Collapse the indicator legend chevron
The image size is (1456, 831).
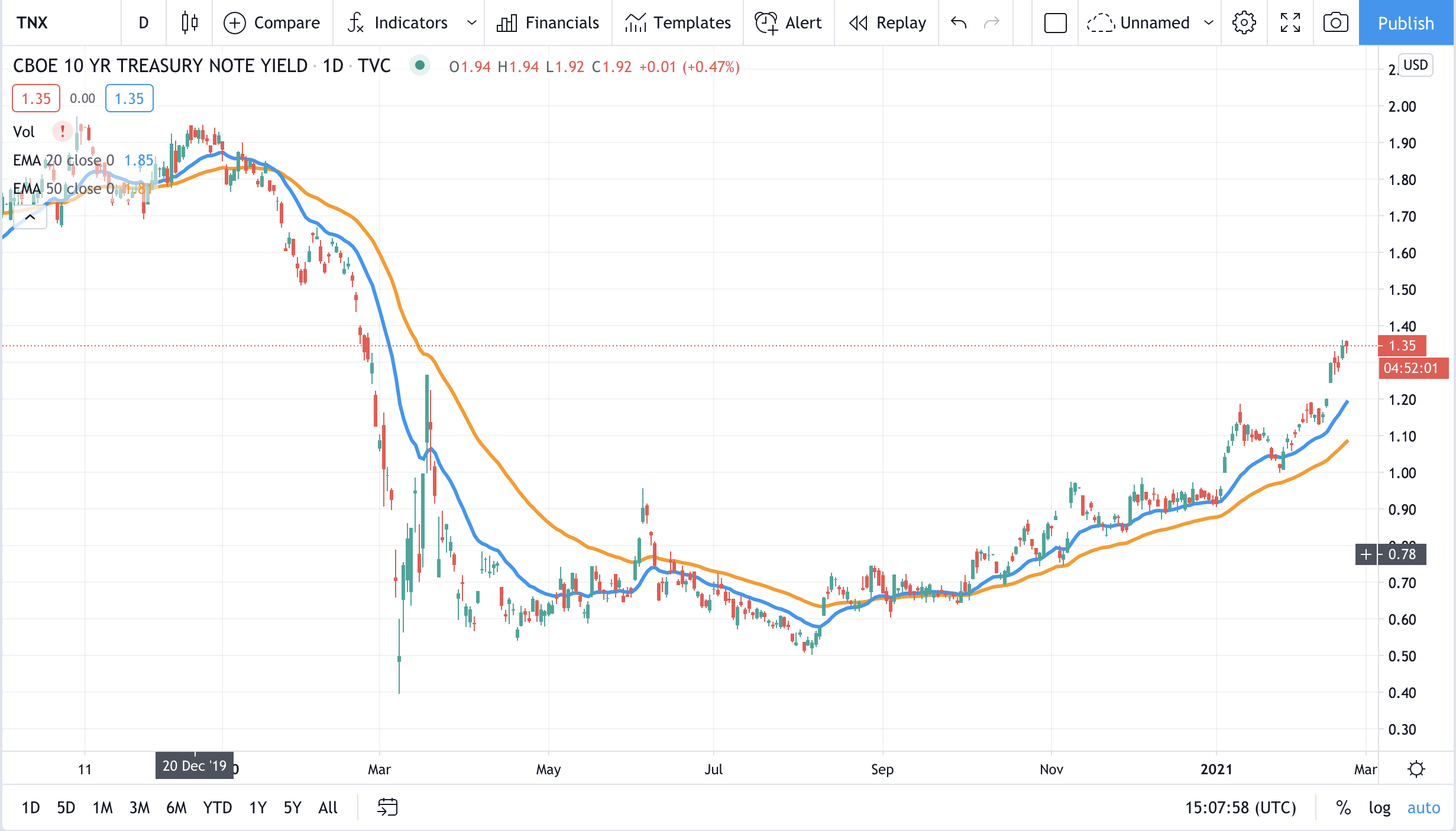tap(30, 218)
